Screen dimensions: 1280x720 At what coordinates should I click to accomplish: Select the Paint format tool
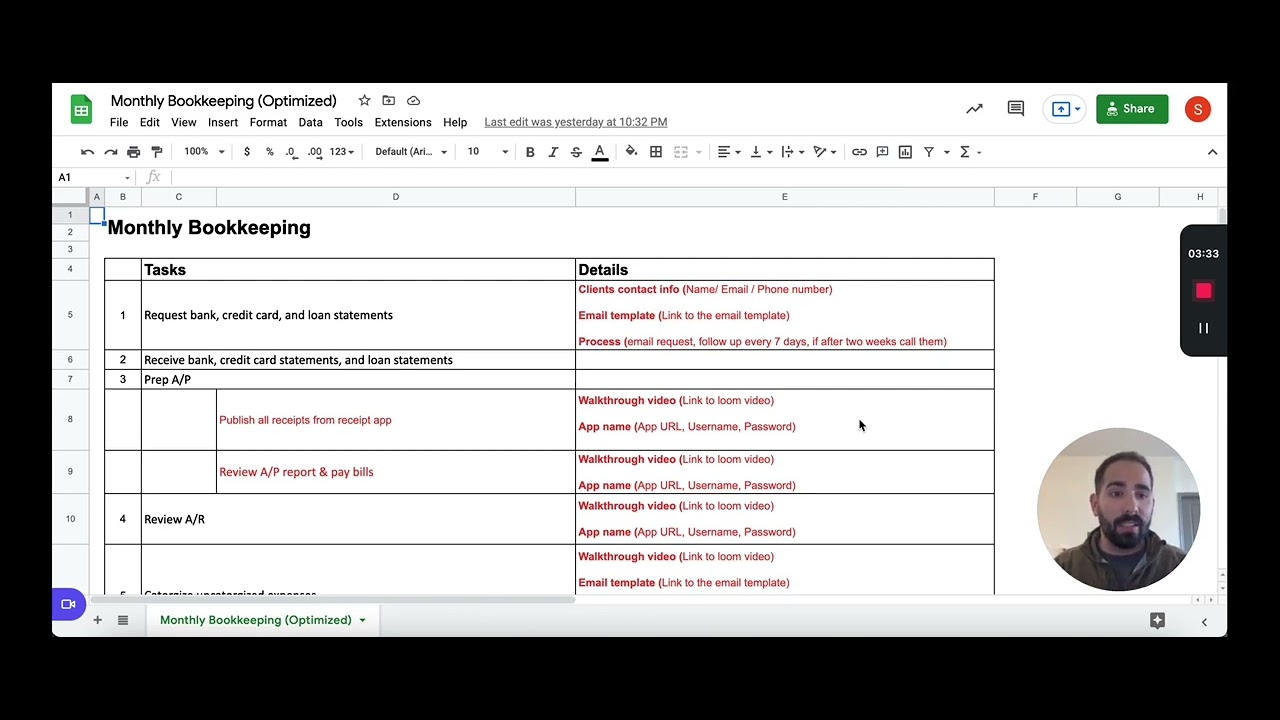[x=156, y=152]
